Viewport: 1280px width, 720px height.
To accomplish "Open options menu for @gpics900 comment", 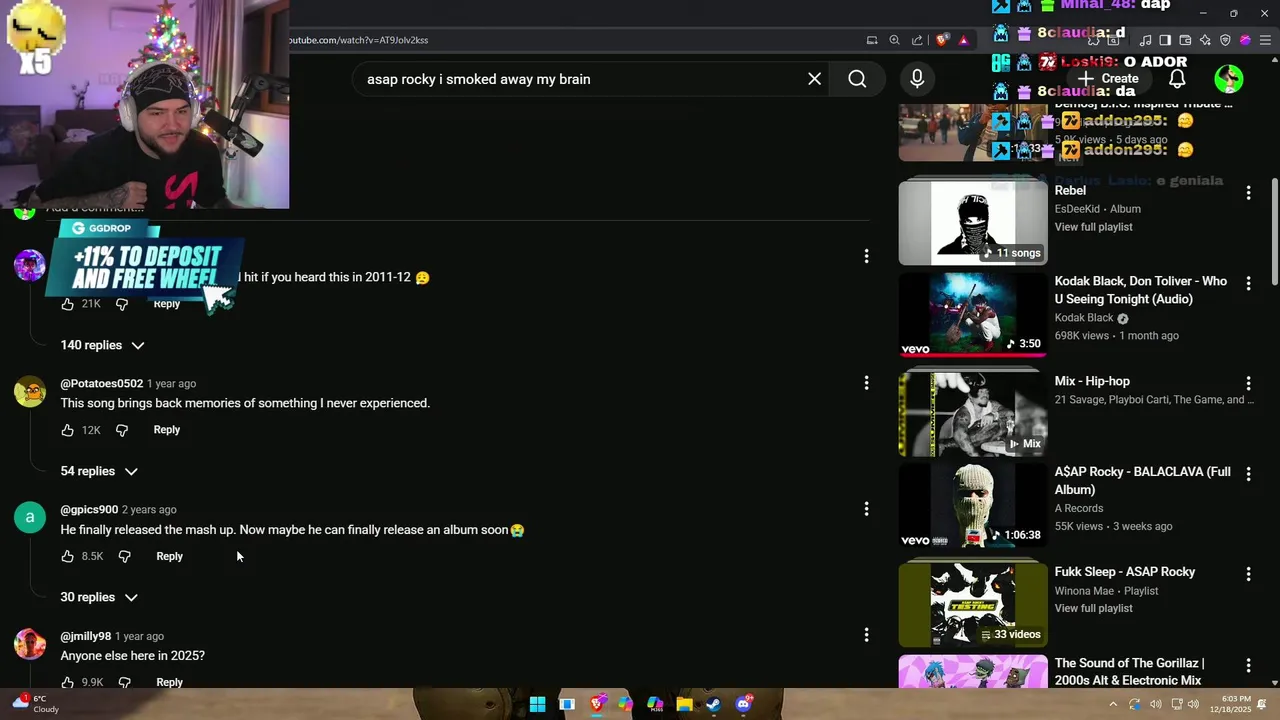I will (866, 509).
